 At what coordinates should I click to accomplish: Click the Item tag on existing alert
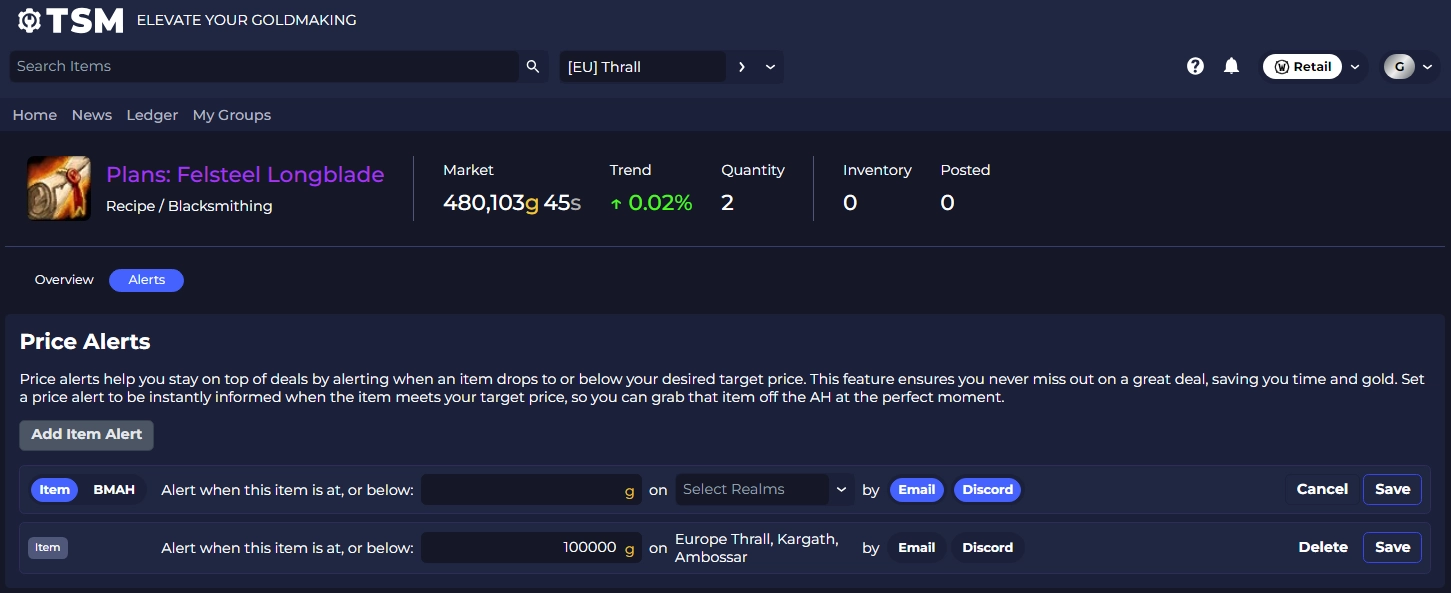(x=48, y=548)
